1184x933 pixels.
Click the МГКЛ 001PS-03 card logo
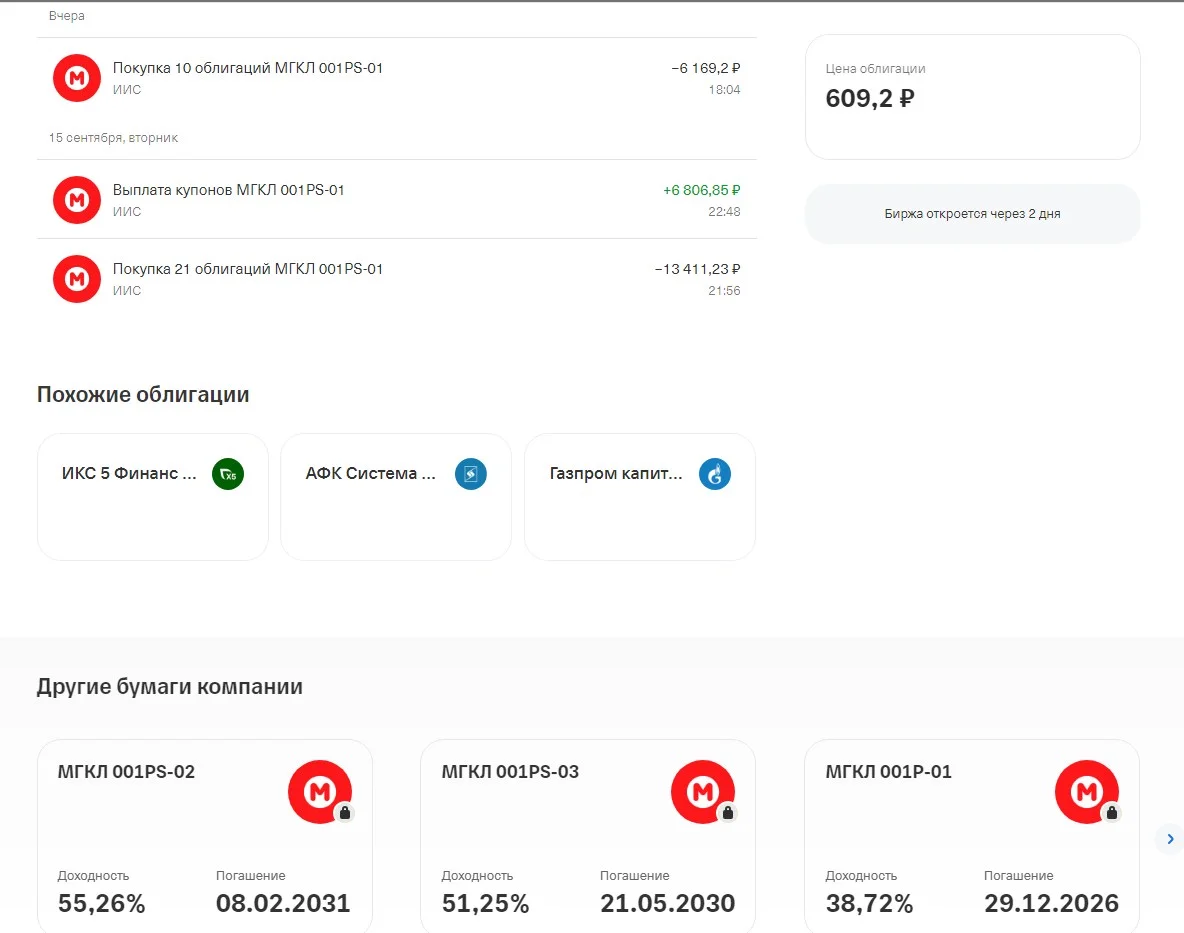point(703,791)
